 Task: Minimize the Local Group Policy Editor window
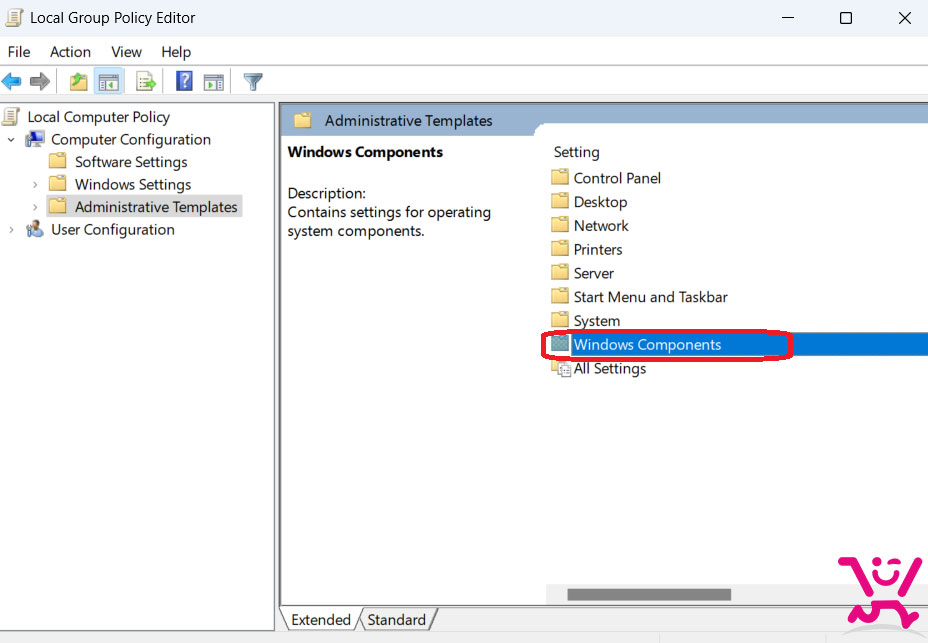click(x=788, y=18)
